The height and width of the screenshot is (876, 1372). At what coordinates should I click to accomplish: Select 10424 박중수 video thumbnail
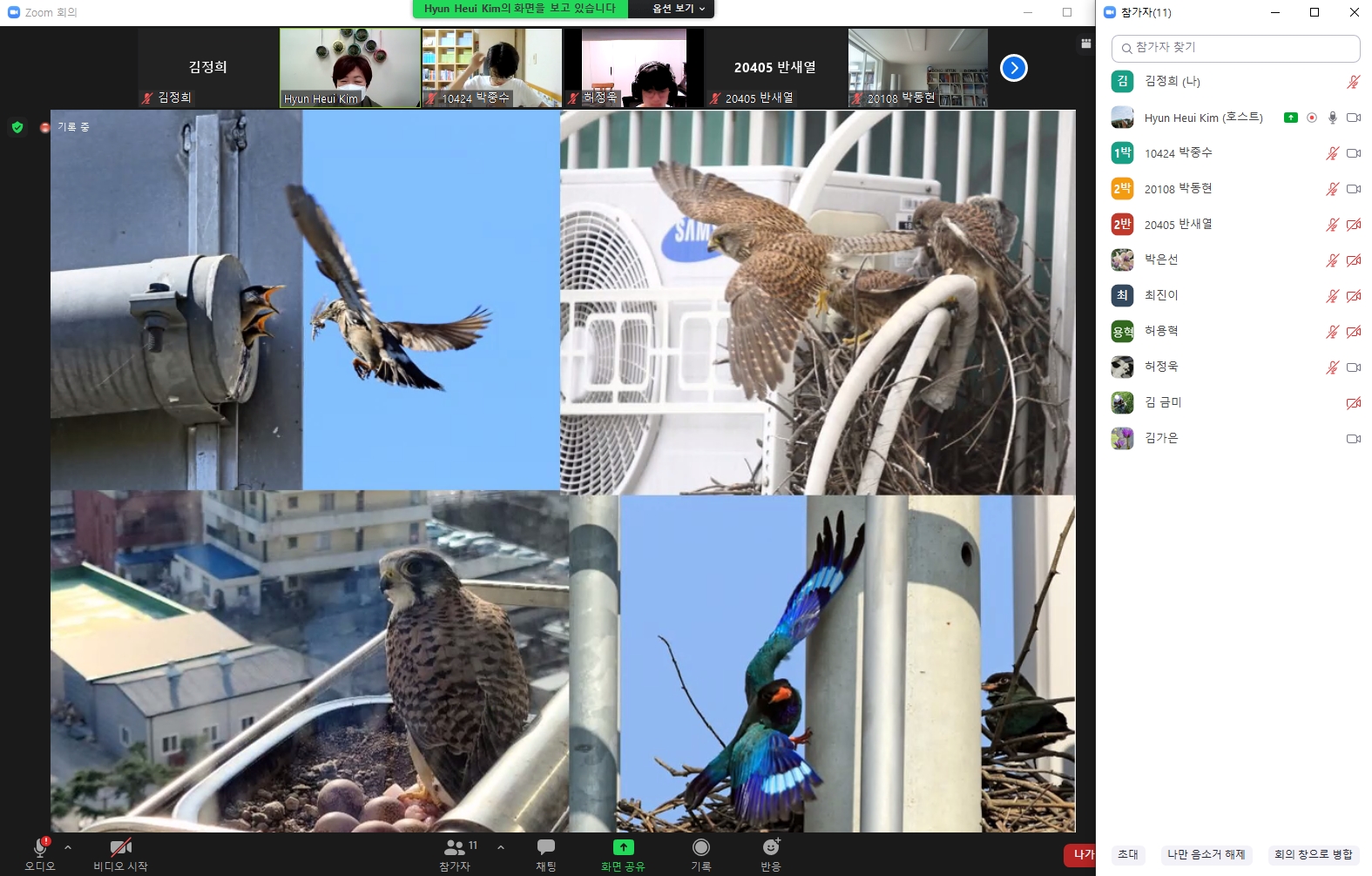coord(492,68)
